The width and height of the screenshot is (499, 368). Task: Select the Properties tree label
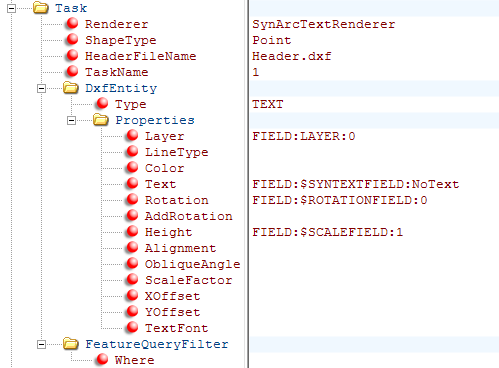(x=155, y=120)
